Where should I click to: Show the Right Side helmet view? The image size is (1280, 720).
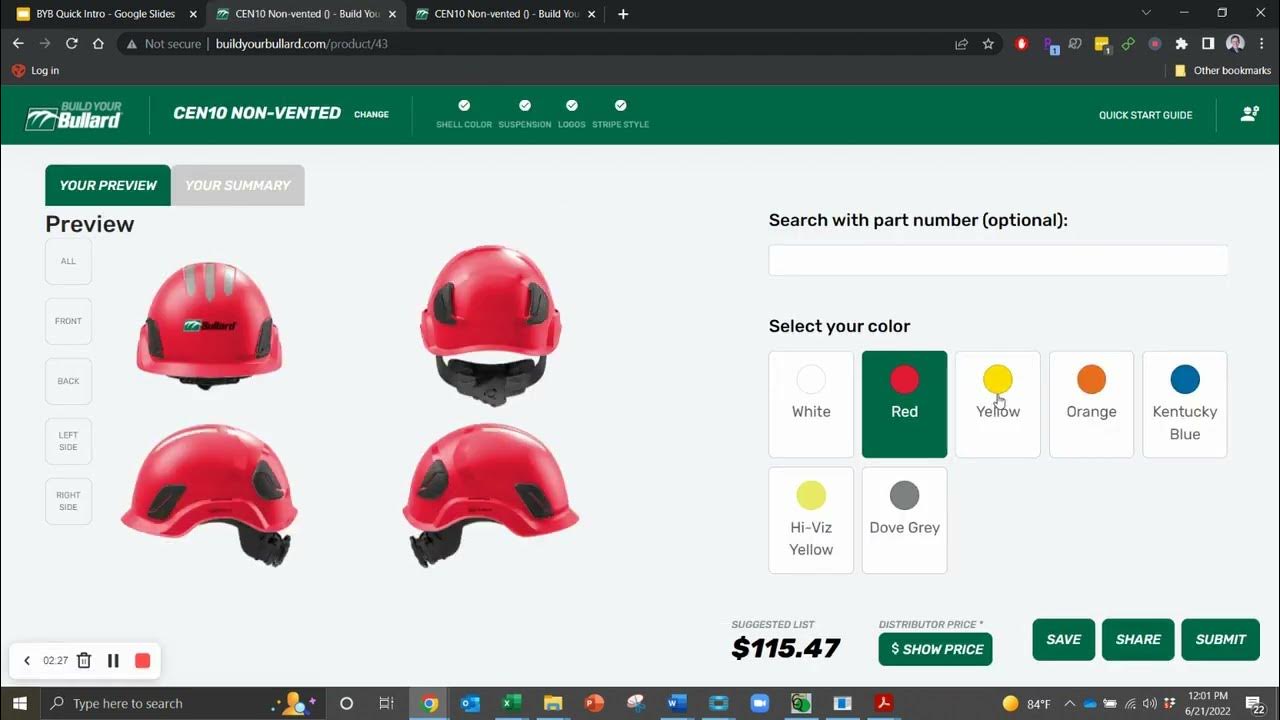click(68, 501)
